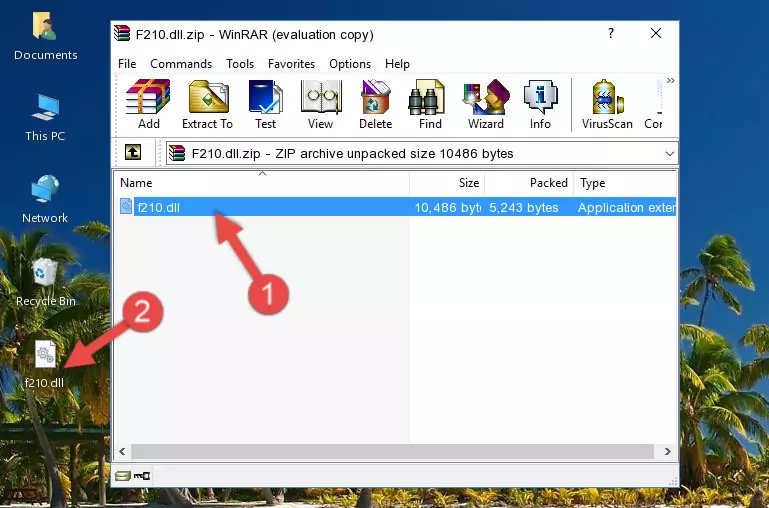Go up one folder level

click(x=133, y=152)
